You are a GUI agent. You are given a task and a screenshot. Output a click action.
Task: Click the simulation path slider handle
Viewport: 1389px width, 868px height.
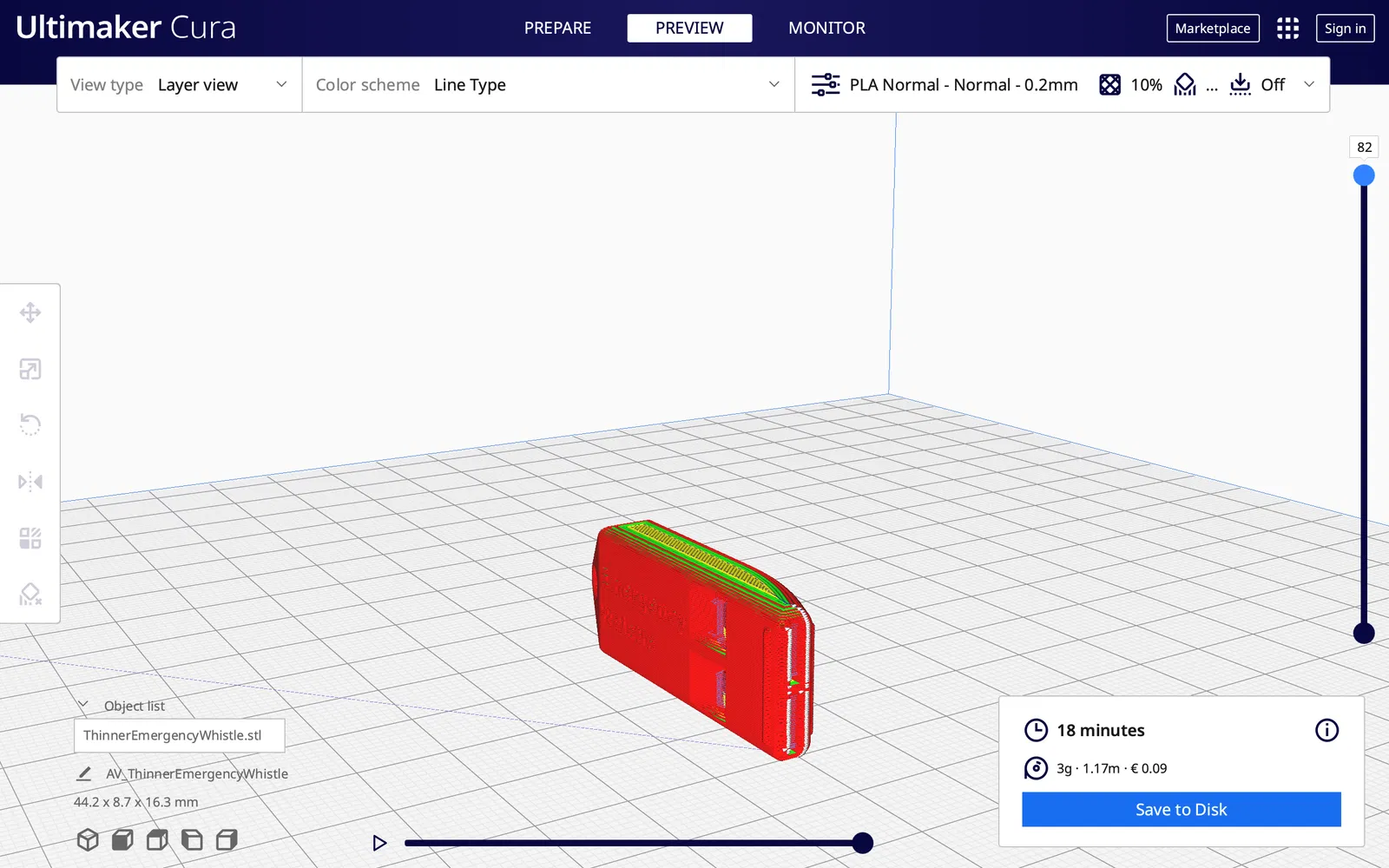click(x=862, y=843)
